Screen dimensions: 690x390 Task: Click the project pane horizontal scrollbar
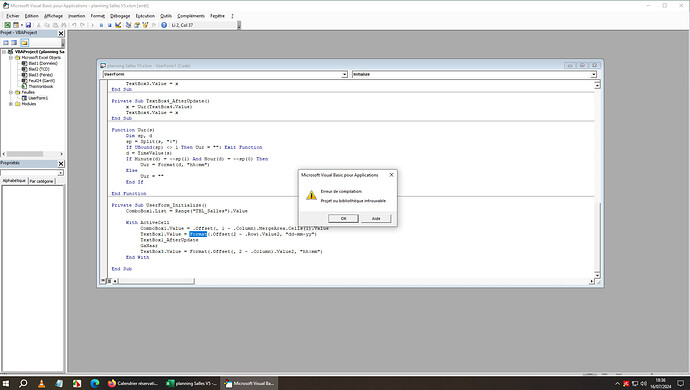click(33, 154)
